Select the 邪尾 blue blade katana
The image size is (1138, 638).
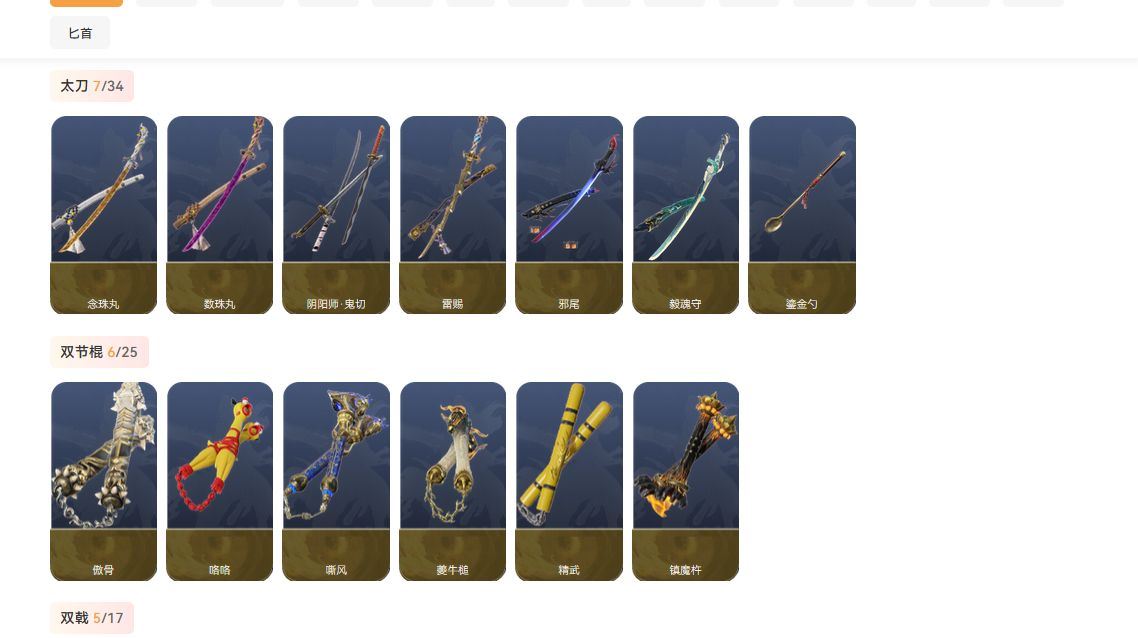pyautogui.click(x=569, y=215)
